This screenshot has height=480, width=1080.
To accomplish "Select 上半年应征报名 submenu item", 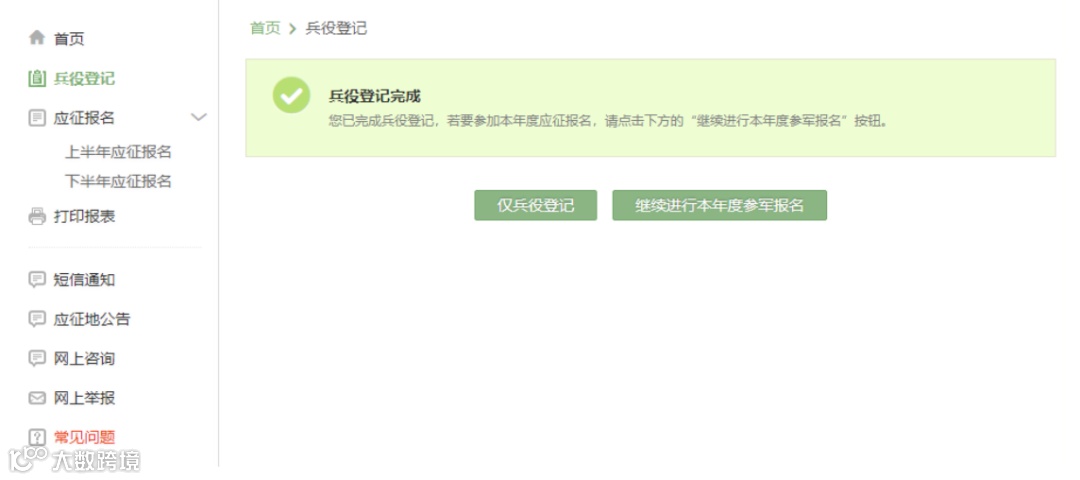I will coord(118,152).
